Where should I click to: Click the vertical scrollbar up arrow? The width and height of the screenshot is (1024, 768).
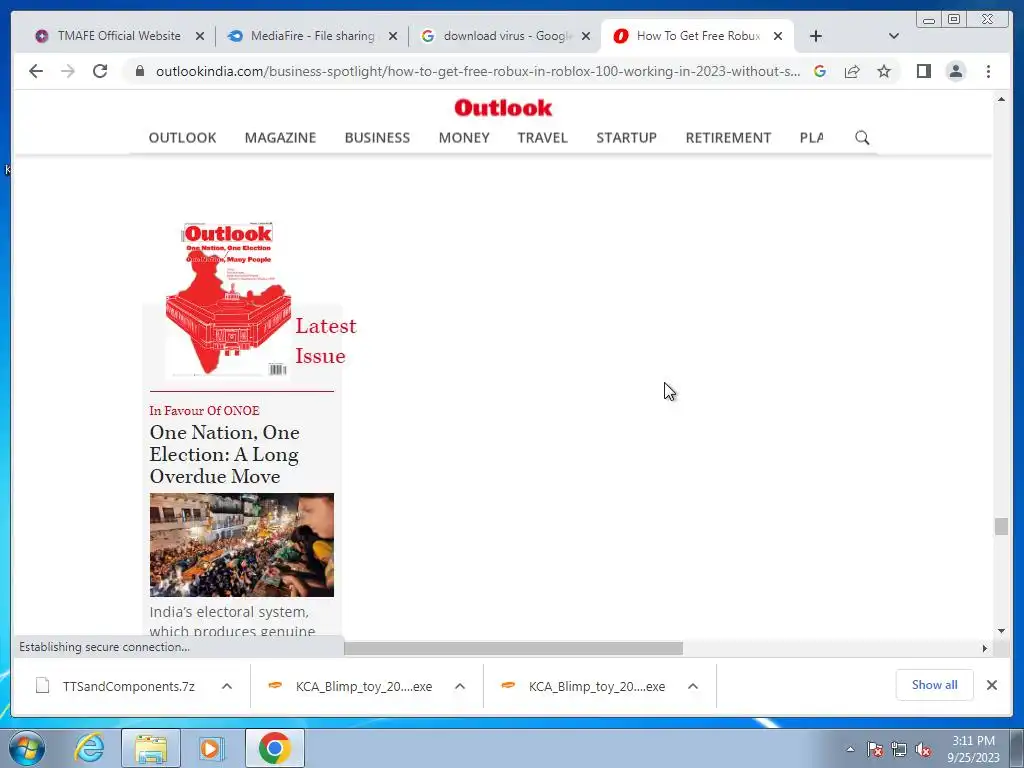pyautogui.click(x=1001, y=99)
